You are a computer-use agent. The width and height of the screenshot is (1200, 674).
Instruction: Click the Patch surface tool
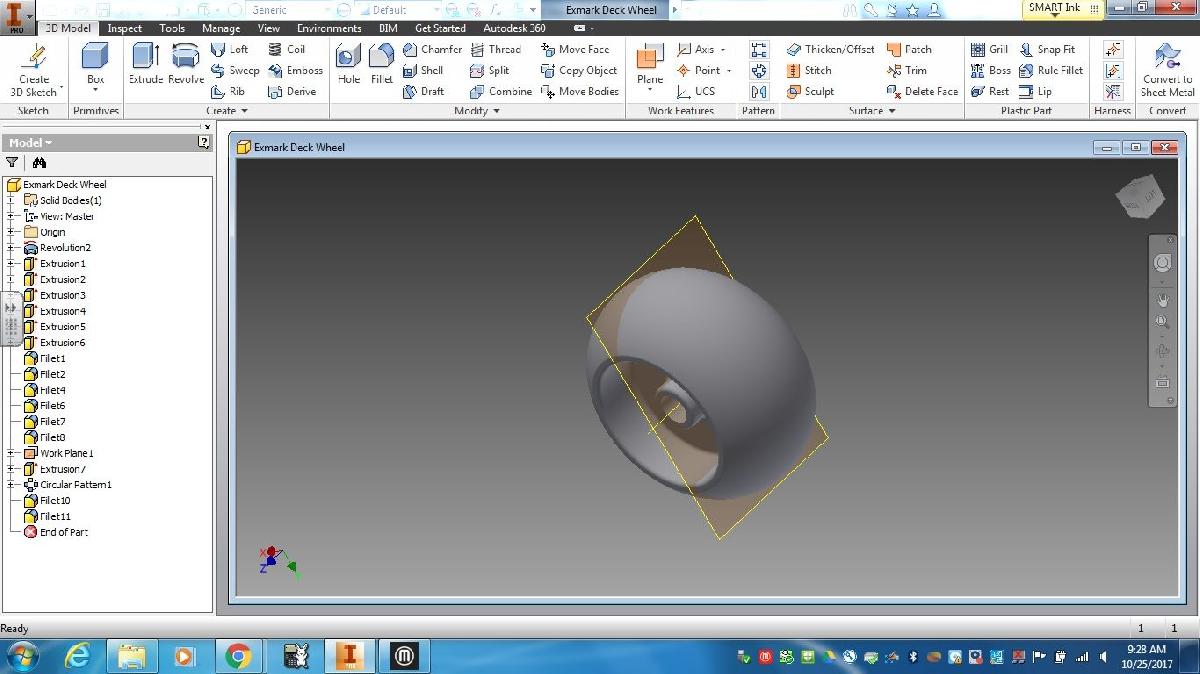pos(909,49)
